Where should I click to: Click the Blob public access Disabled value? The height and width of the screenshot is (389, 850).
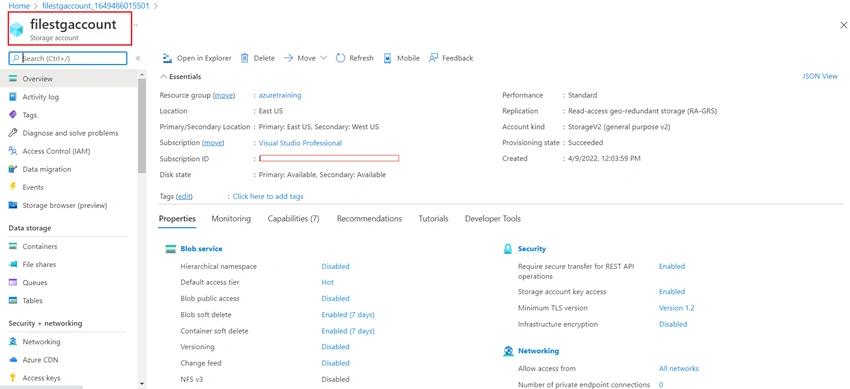pos(335,299)
